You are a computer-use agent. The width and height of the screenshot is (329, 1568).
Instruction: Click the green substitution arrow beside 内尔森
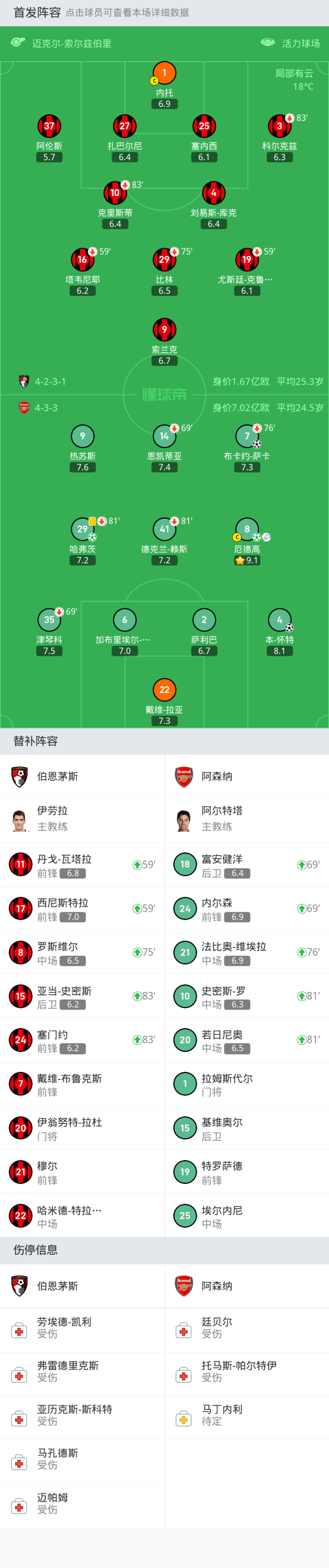(301, 908)
